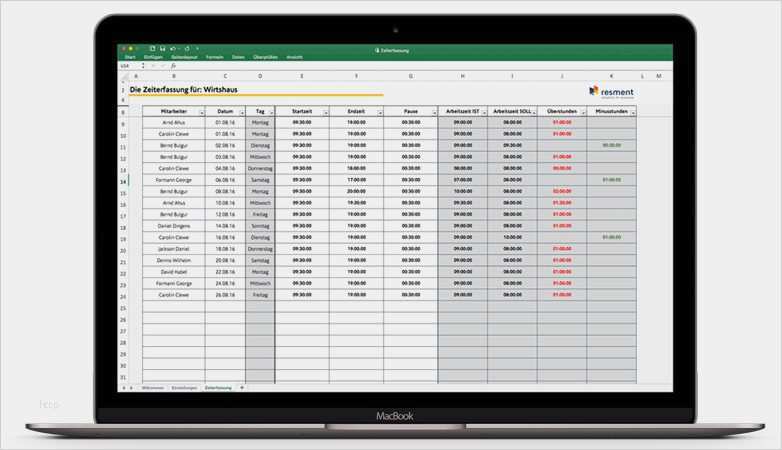Select the 'David Habel' employee cell
782x450 pixels.
pos(174,272)
